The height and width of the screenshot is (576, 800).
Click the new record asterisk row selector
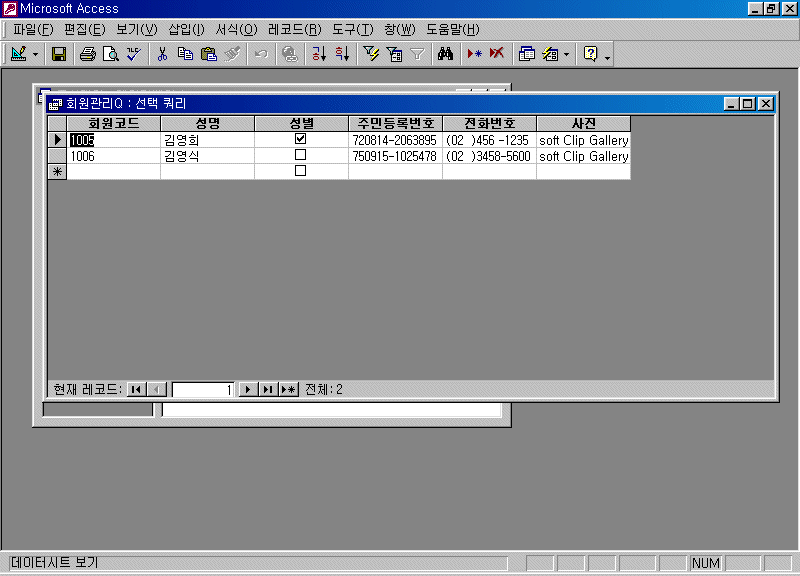coord(57,171)
